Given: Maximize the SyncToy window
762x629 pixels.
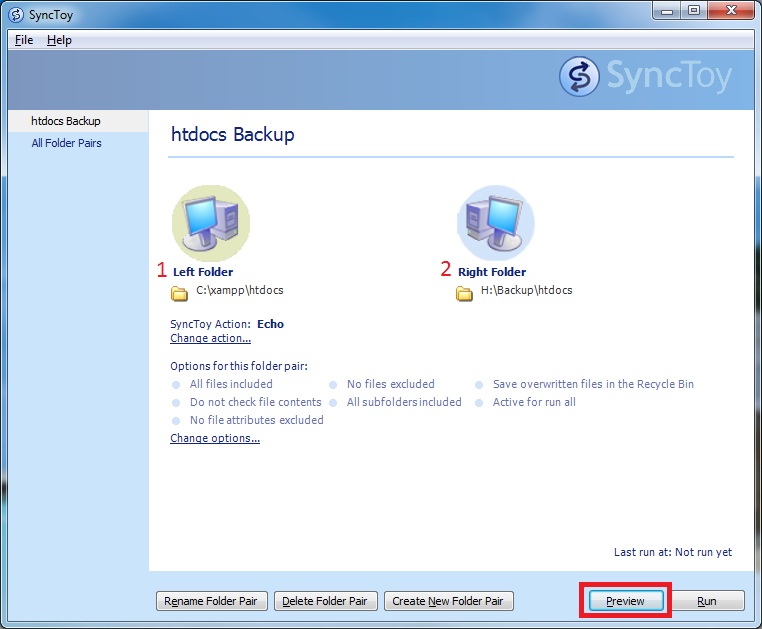Looking at the screenshot, I should 694,11.
